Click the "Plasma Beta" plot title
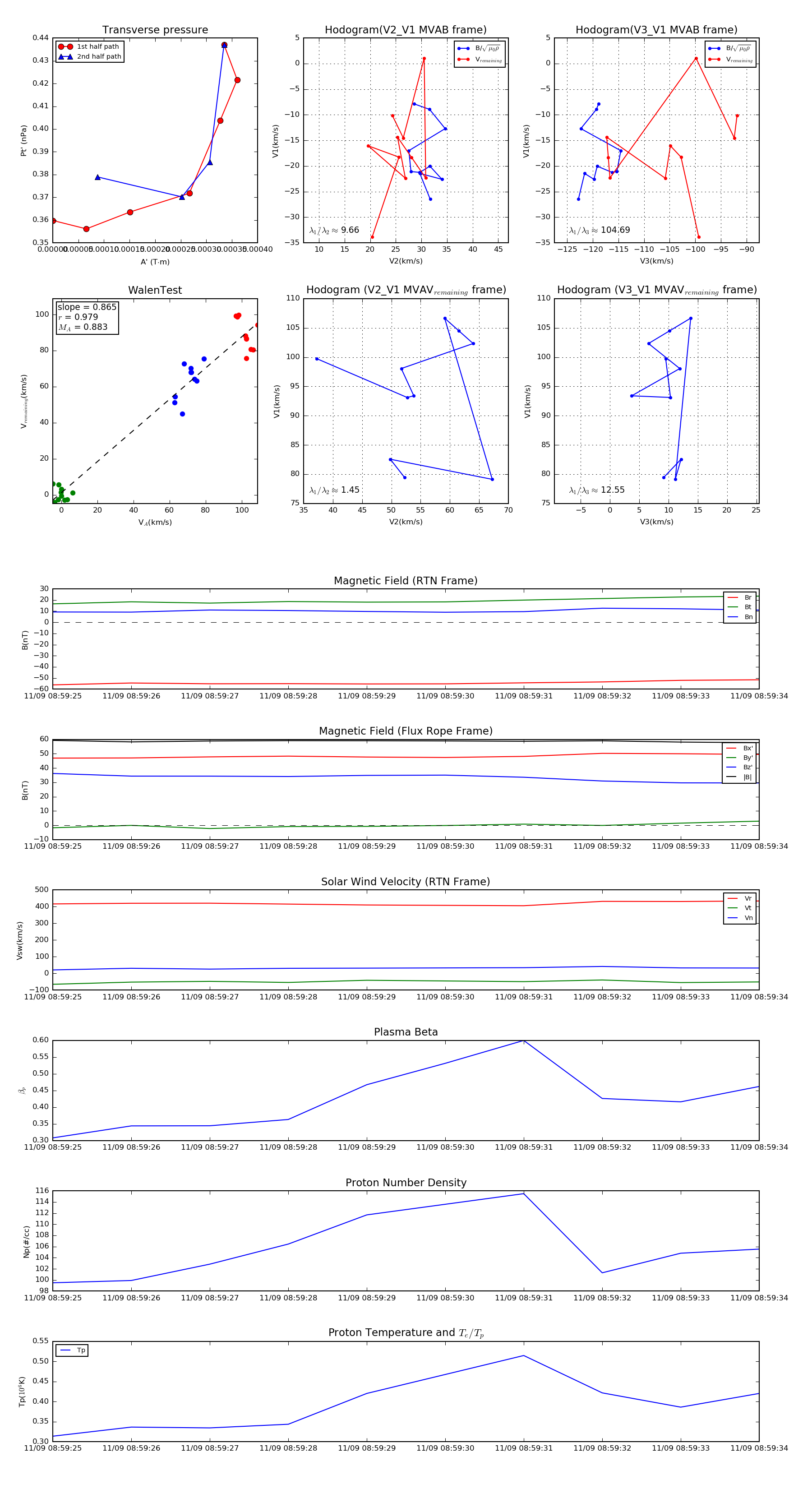Image resolution: width=812 pixels, height=1489 pixels. [x=406, y=1032]
